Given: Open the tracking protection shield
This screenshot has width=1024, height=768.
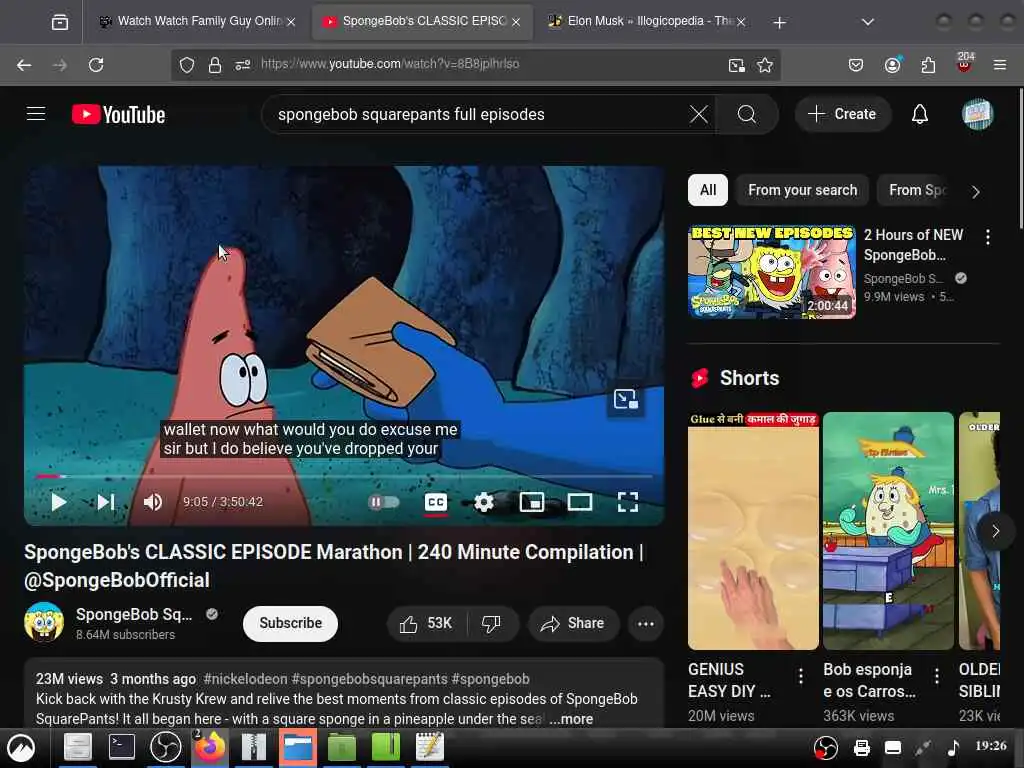Looking at the screenshot, I should tap(187, 65).
